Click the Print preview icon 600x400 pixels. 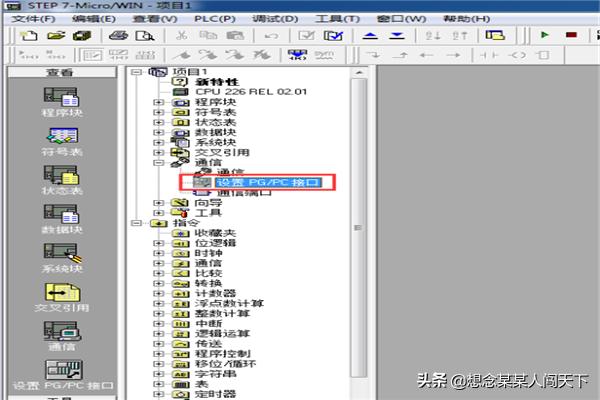145,36
